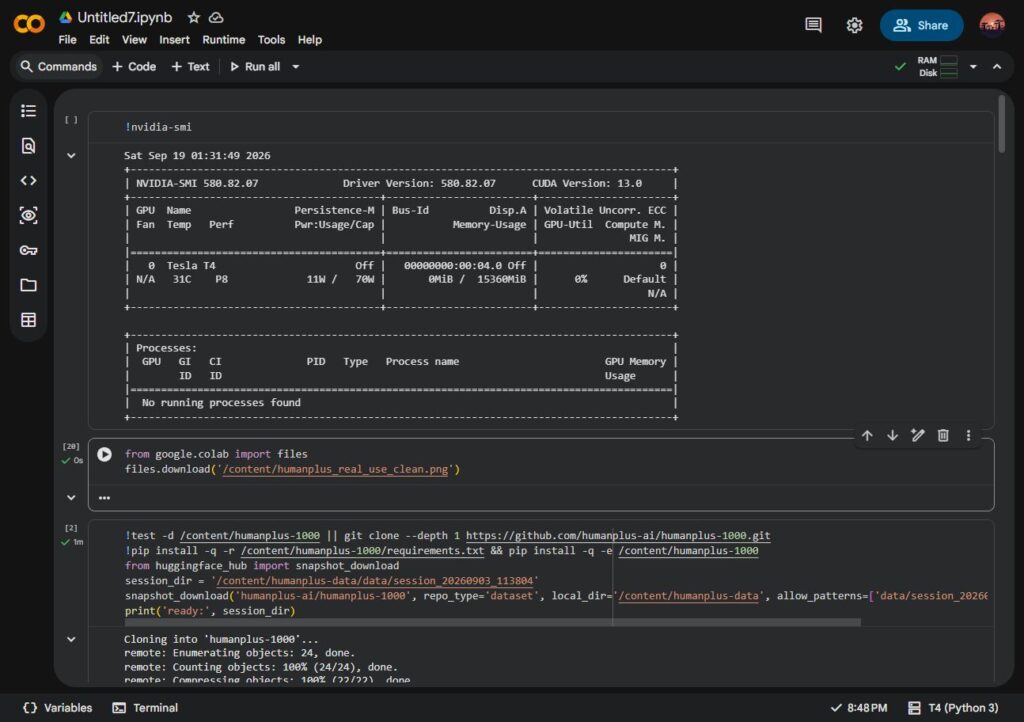Edit cell with the AI pencil icon

(918, 435)
